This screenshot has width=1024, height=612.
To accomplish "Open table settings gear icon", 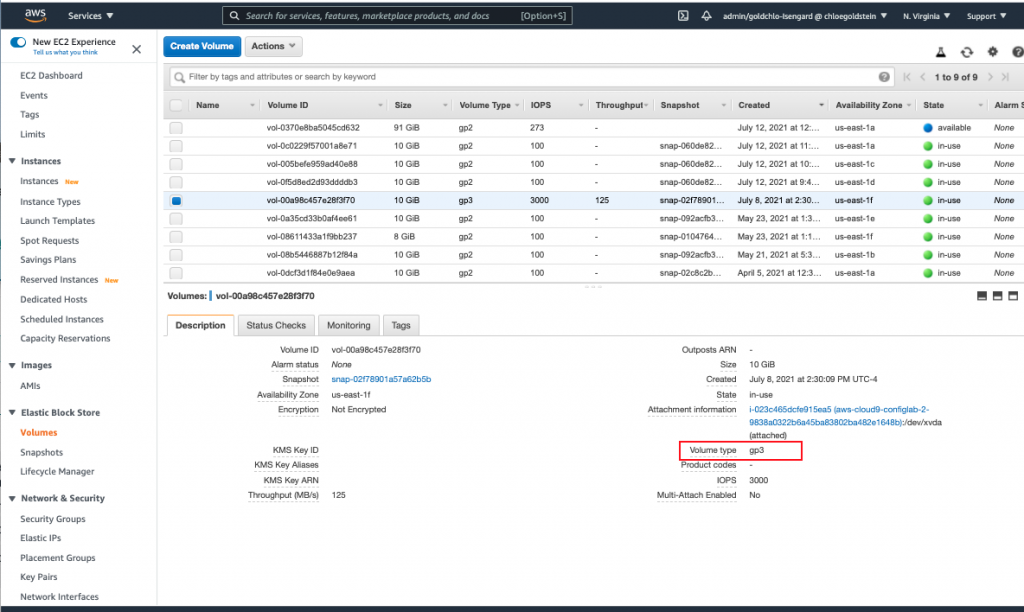I will coord(992,51).
